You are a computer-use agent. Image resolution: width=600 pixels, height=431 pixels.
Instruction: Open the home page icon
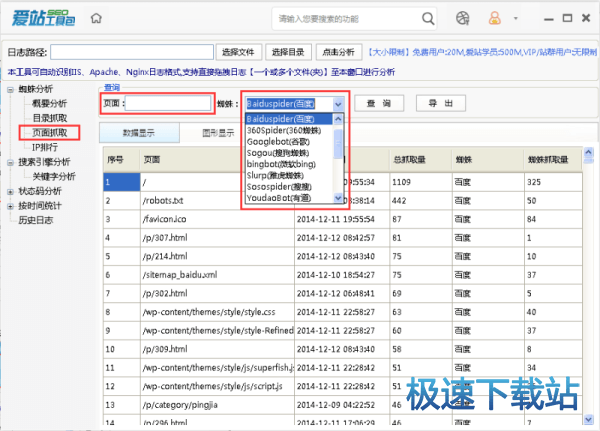tap(96, 18)
